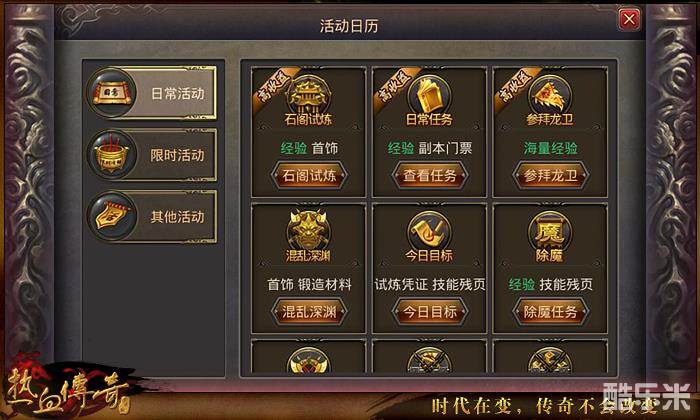
Task: Click the 限时活动 incense burner icon
Action: 112,155
